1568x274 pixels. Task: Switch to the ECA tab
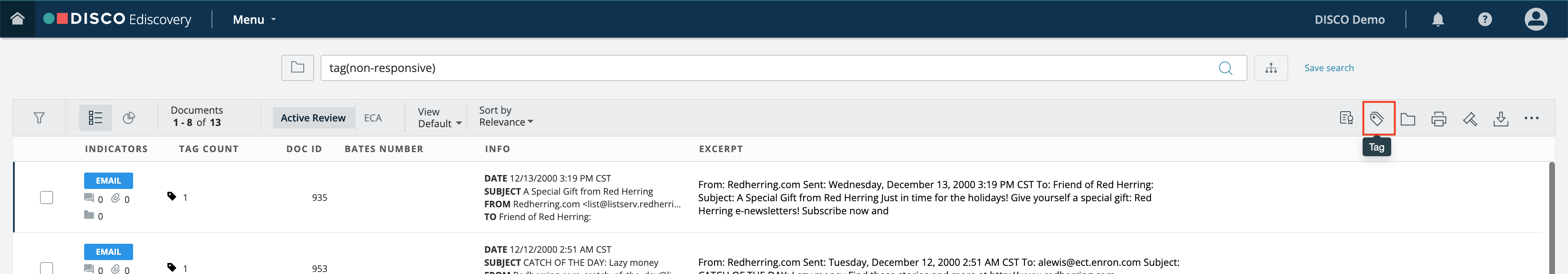pyautogui.click(x=372, y=118)
